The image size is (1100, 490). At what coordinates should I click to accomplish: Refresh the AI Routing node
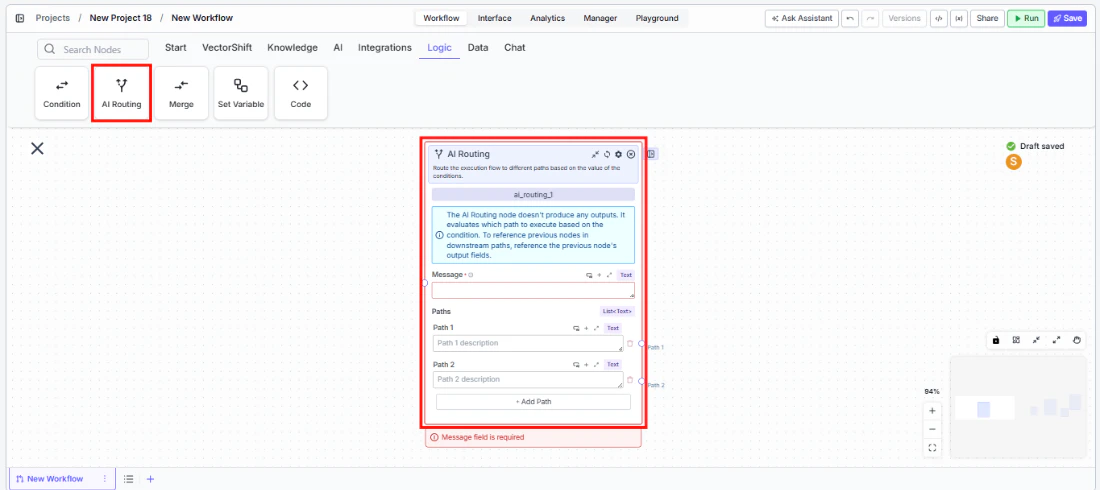tap(607, 154)
